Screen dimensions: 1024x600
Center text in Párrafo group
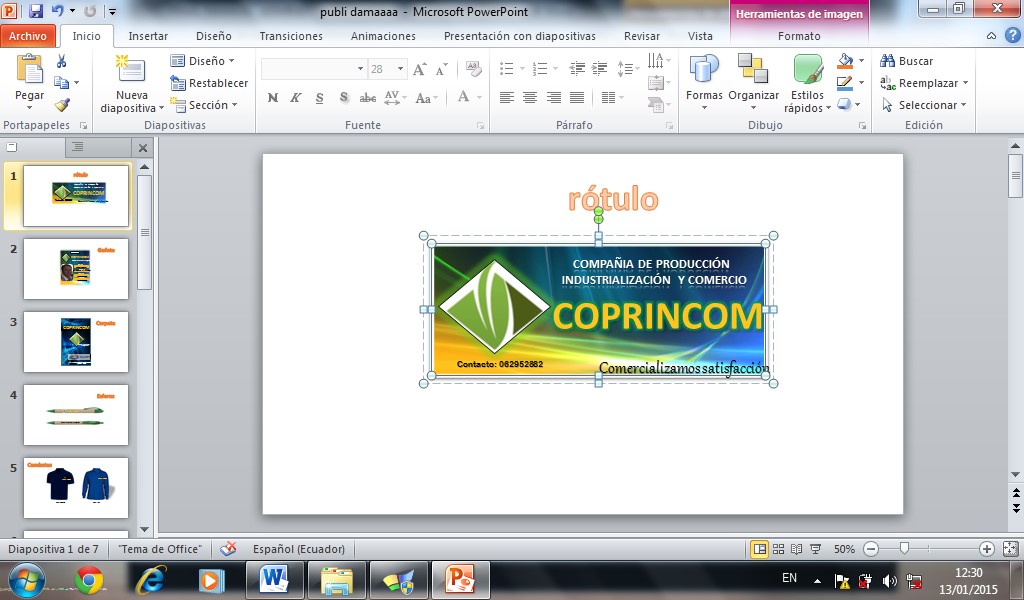530,98
